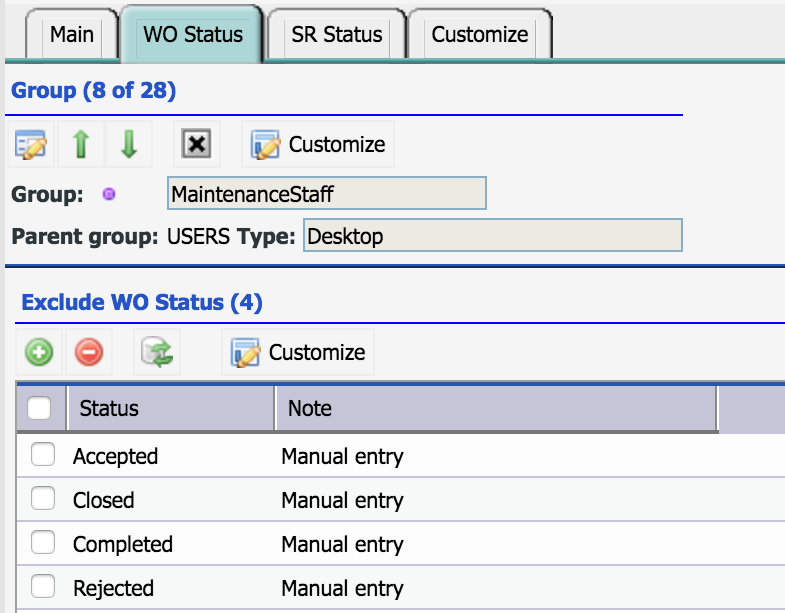Refresh the Exclude WO Status list
785x613 pixels.
tap(157, 353)
